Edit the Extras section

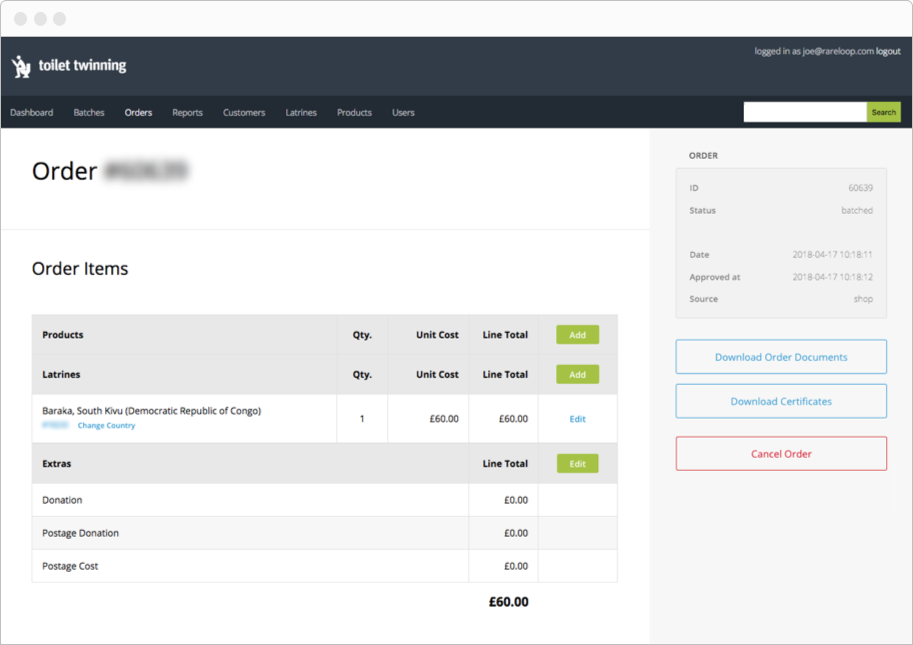coord(577,463)
